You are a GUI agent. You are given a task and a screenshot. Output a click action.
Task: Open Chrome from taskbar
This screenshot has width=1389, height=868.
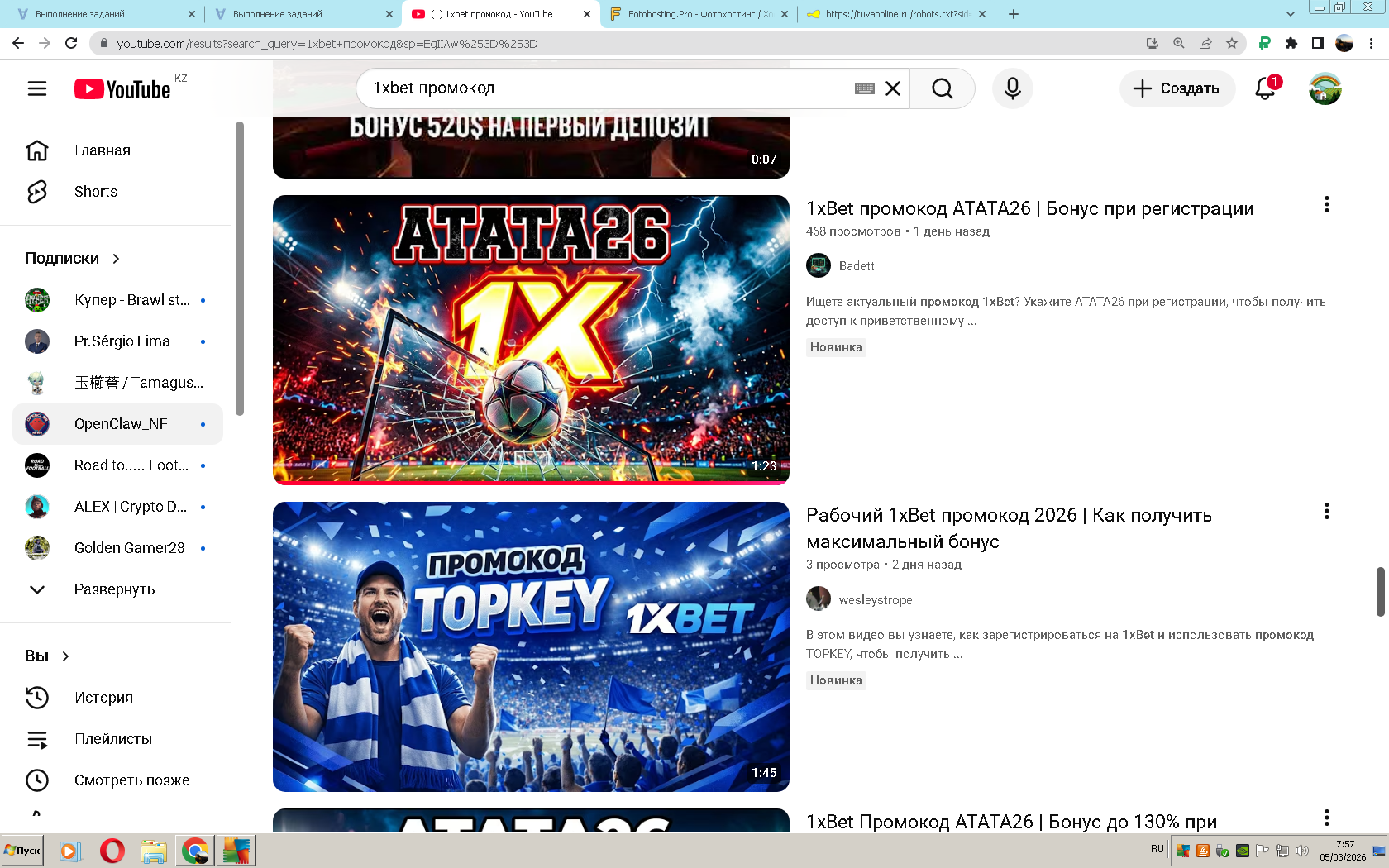pyautogui.click(x=195, y=851)
